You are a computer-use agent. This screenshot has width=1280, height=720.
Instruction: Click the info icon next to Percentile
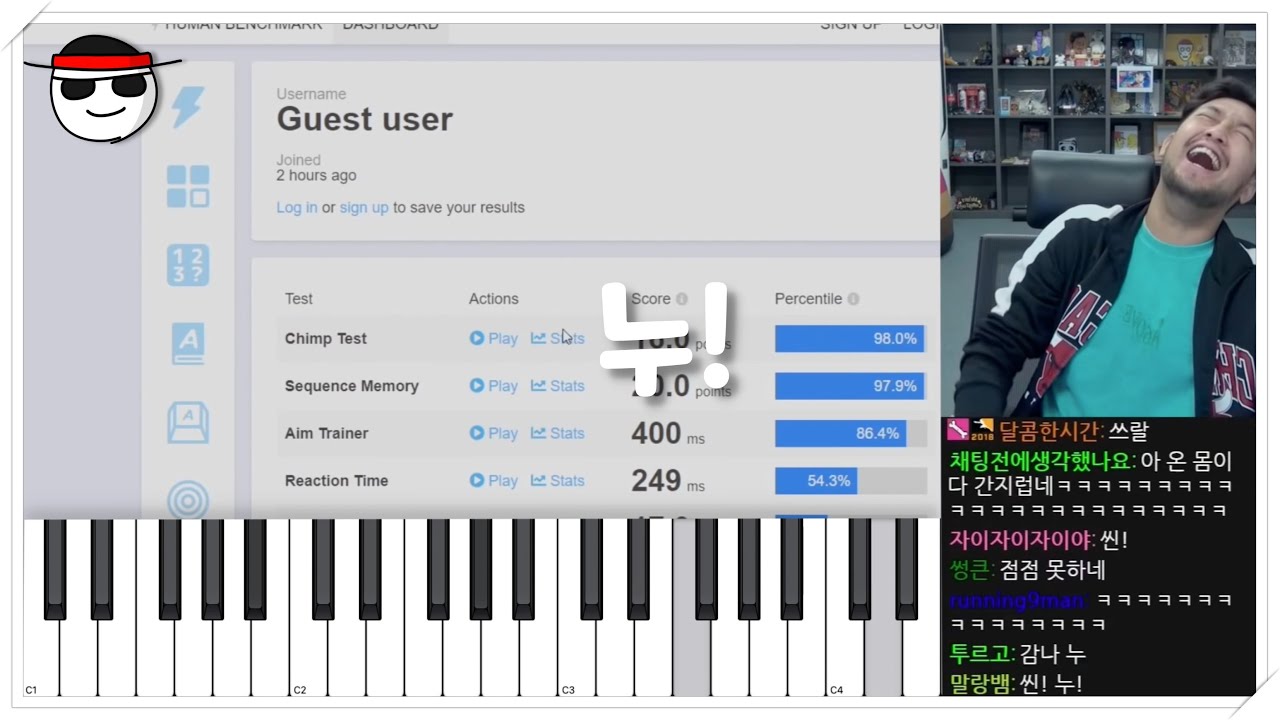853,299
